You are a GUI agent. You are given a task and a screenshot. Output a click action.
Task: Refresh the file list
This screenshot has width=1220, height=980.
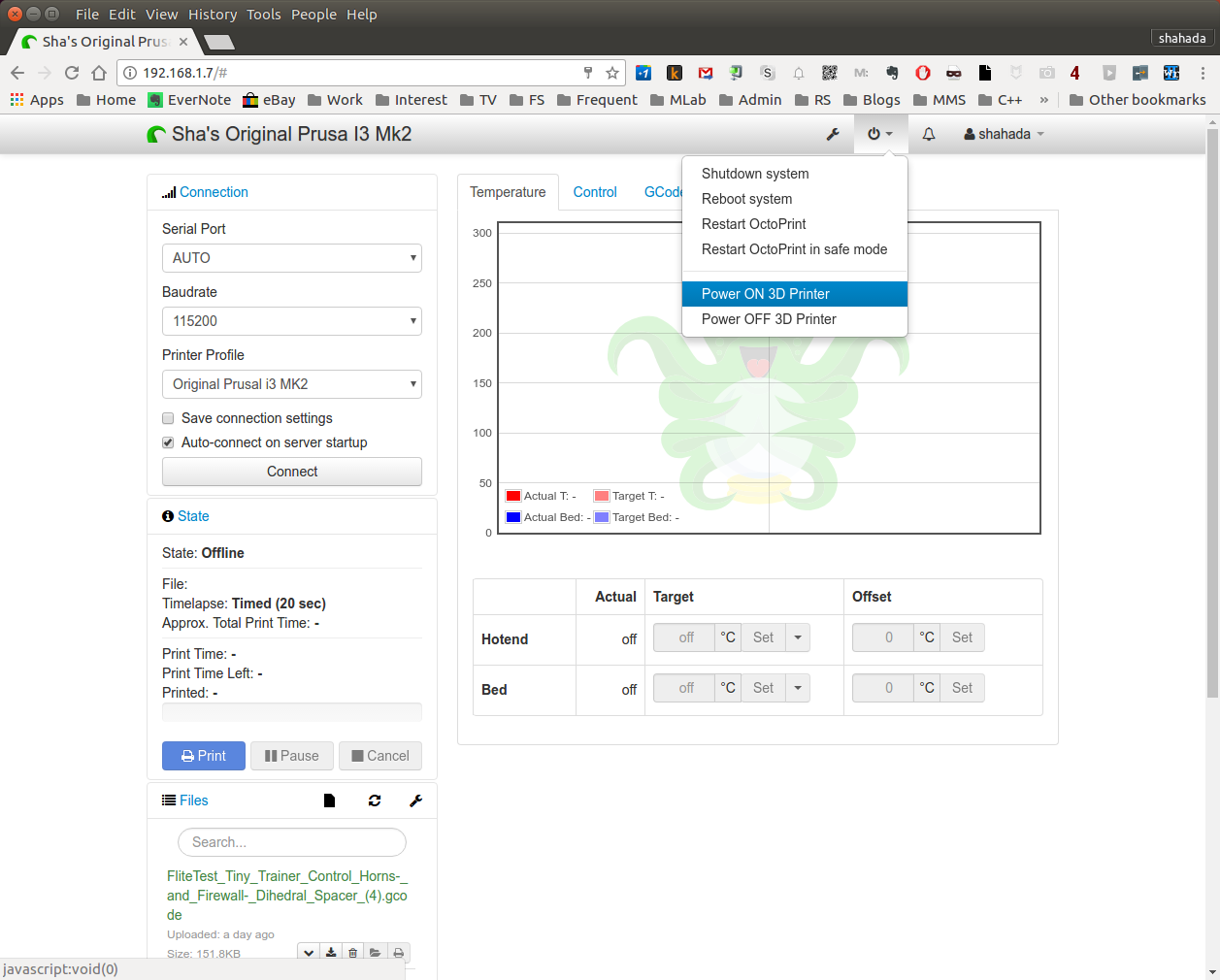(375, 800)
